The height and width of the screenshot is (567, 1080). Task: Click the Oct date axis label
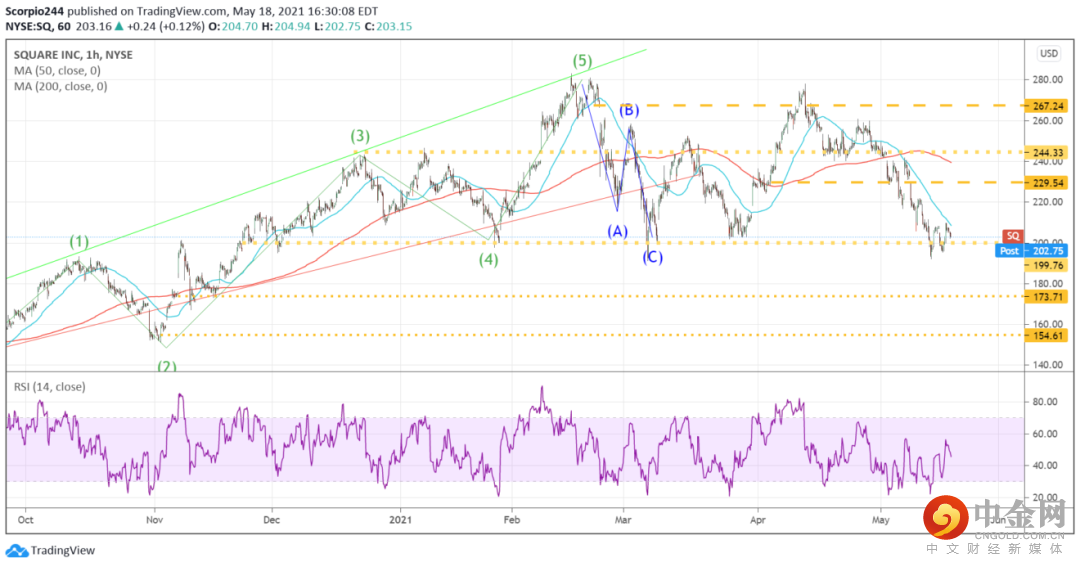[25, 519]
